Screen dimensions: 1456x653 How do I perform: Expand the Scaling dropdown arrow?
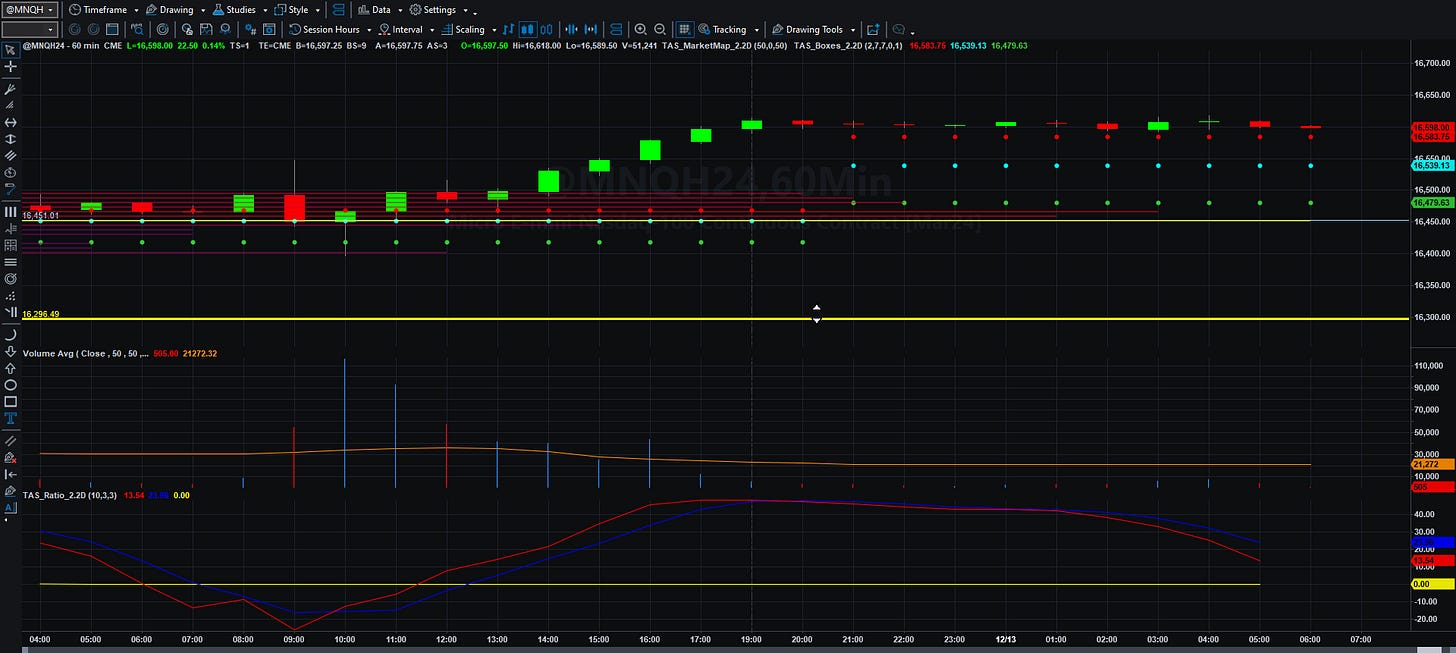click(494, 30)
